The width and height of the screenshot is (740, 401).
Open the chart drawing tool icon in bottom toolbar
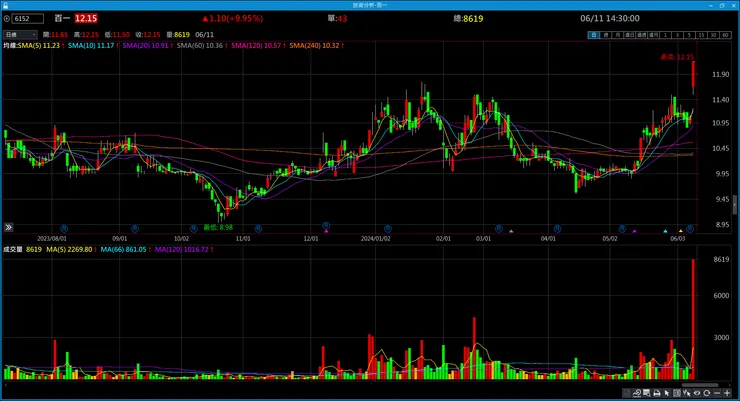pos(637,393)
